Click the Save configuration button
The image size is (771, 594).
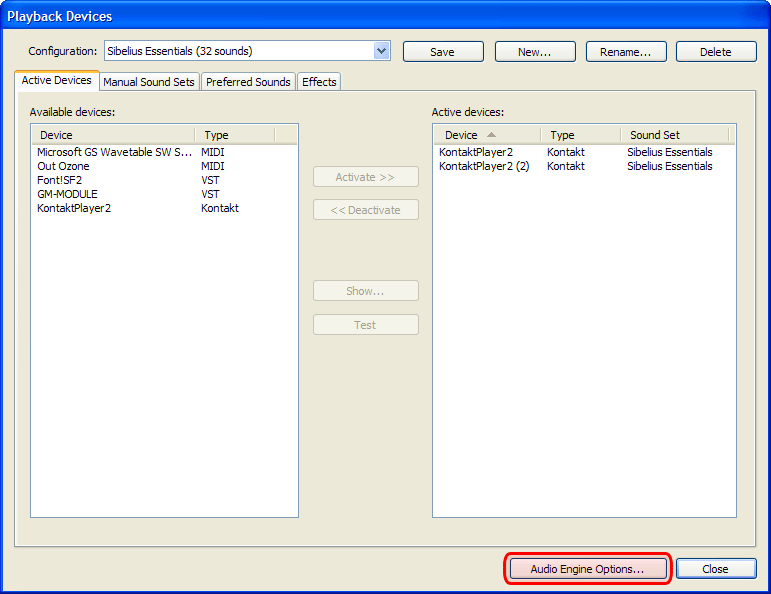[443, 52]
